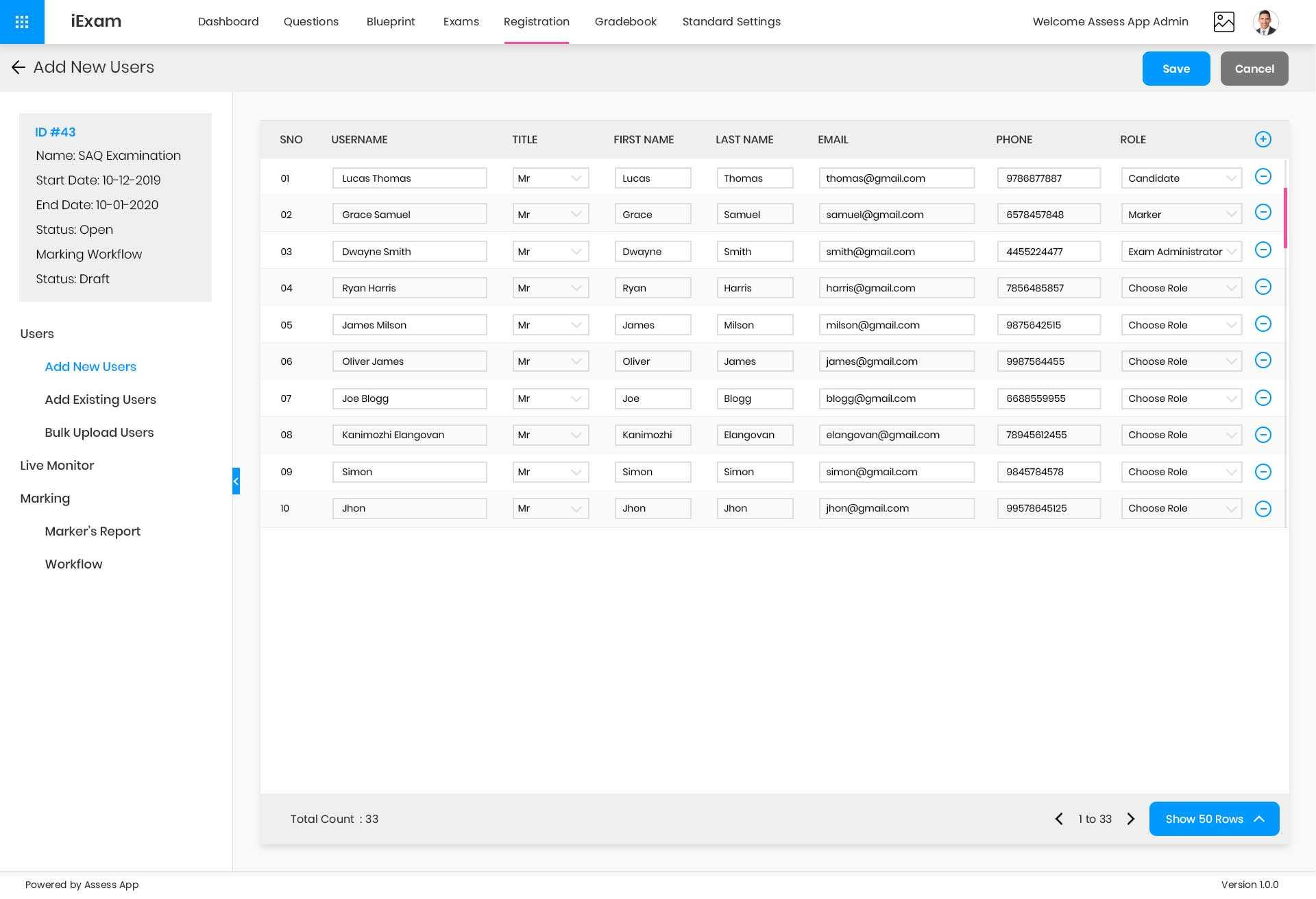The image size is (1316, 899).
Task: Remove row 01 Lucas Thomas
Action: [x=1263, y=177]
